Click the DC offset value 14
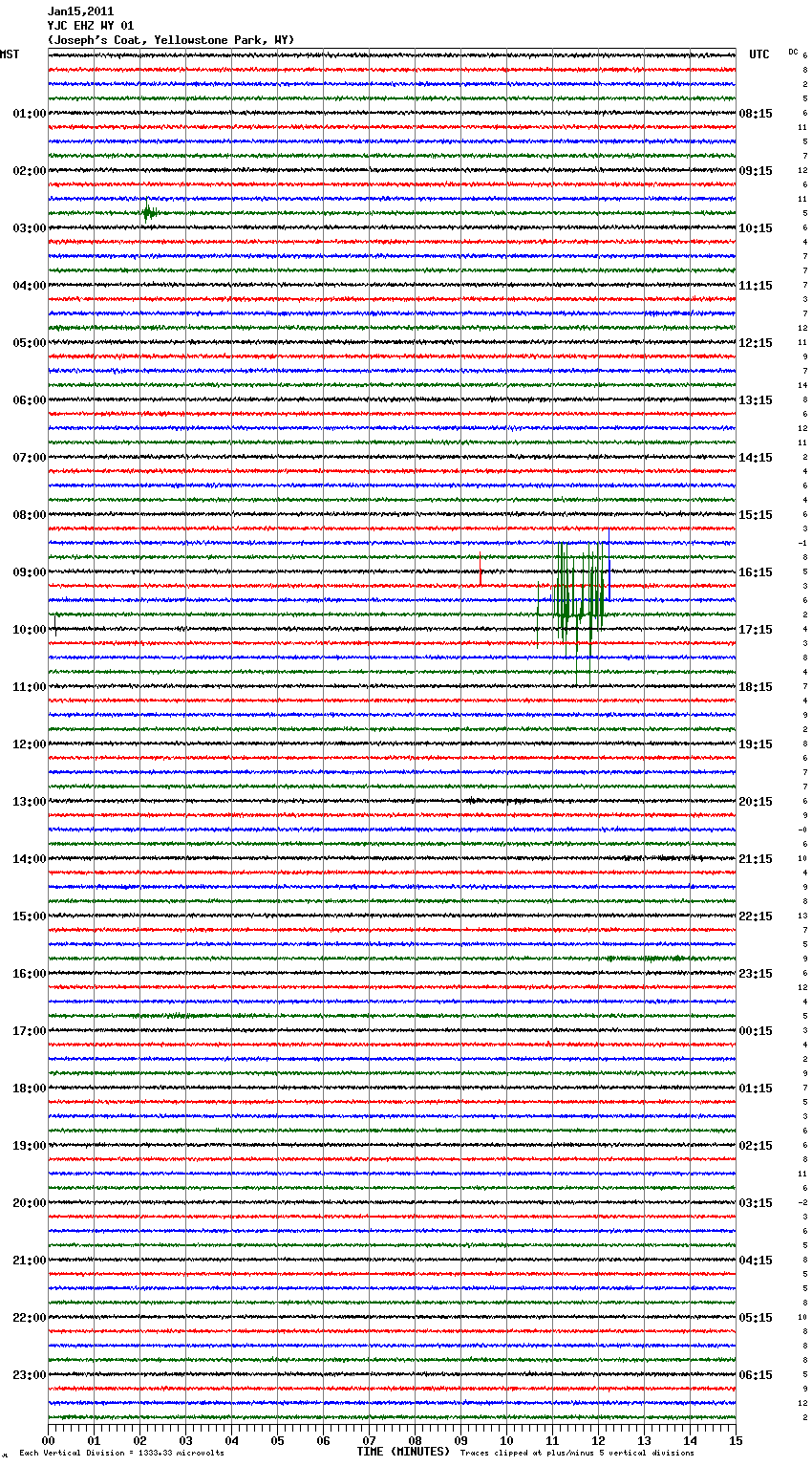Image resolution: width=812 pixels, height=1466 pixels. pyautogui.click(x=804, y=385)
